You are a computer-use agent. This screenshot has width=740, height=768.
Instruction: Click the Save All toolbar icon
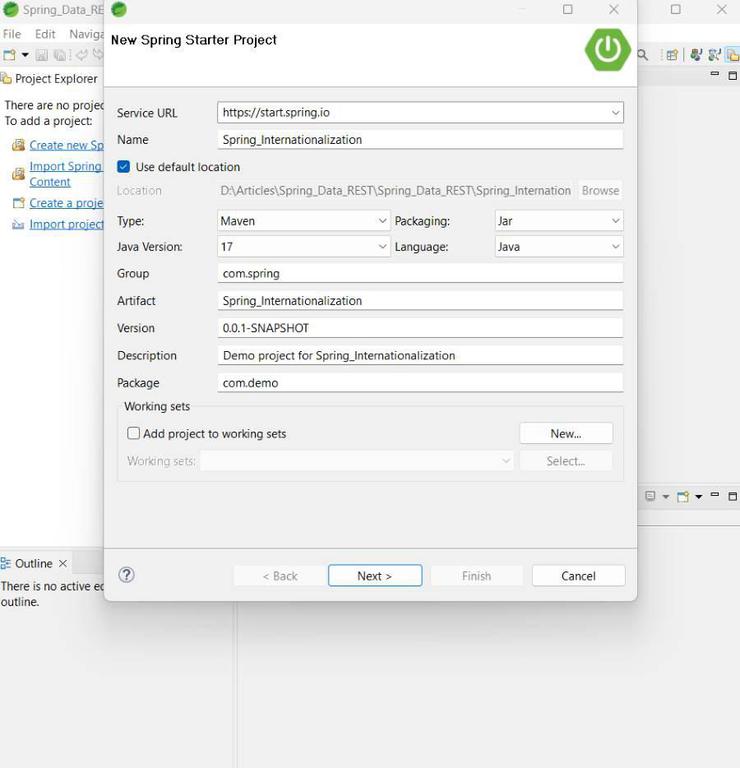coord(59,55)
